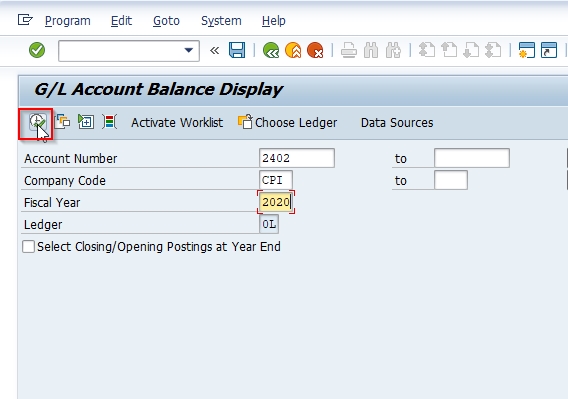Click the Execute clock icon
The image size is (568, 399).
coord(37,122)
